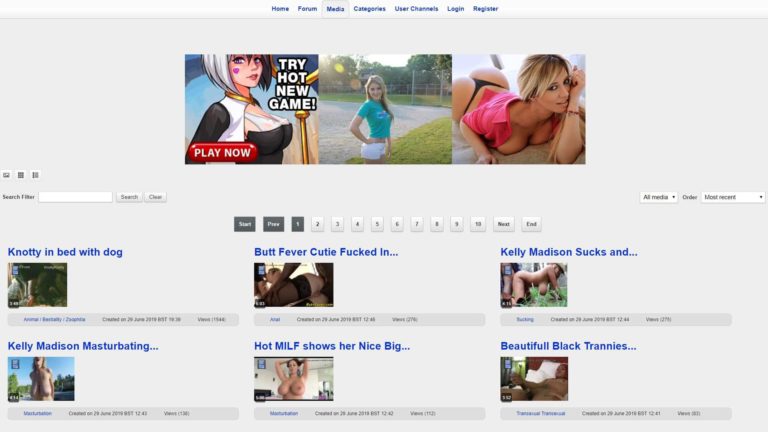
Task: Open the Forum menu item
Action: 307,9
